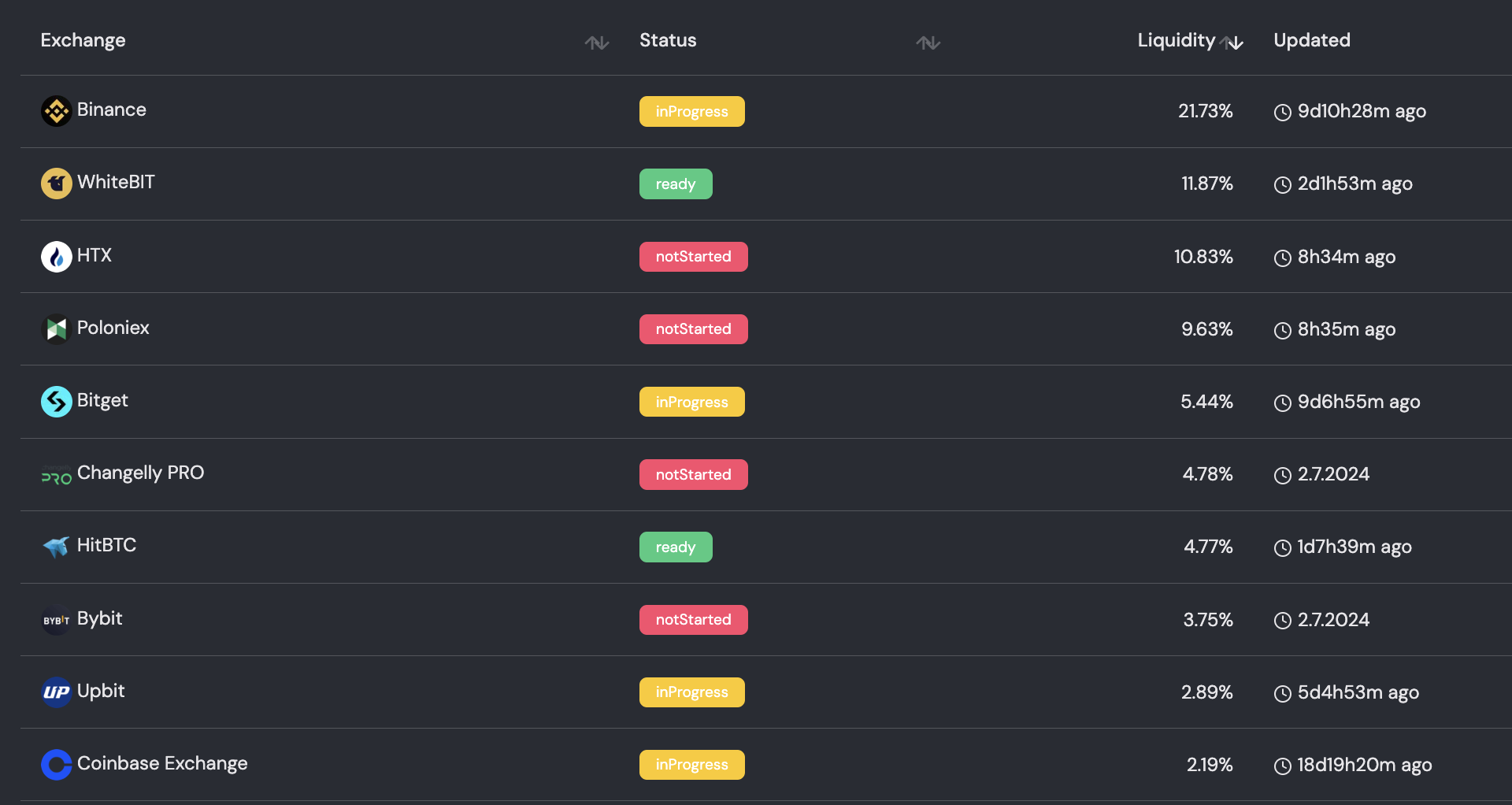Select the 2.19% liquidity value
Image resolution: width=1512 pixels, height=805 pixels.
[x=1210, y=765]
